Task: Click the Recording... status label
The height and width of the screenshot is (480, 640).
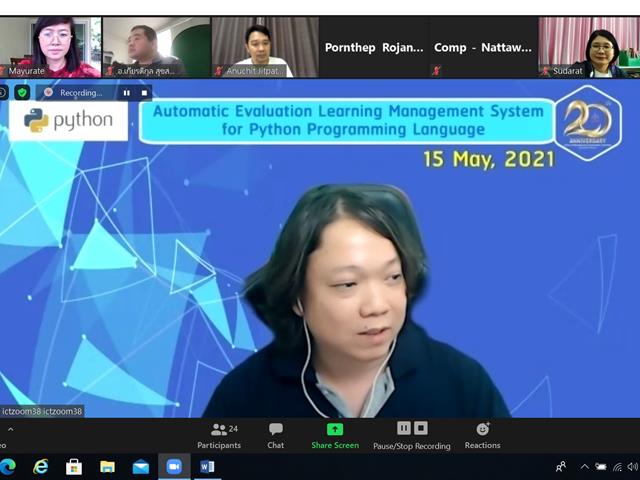Action: click(81, 93)
